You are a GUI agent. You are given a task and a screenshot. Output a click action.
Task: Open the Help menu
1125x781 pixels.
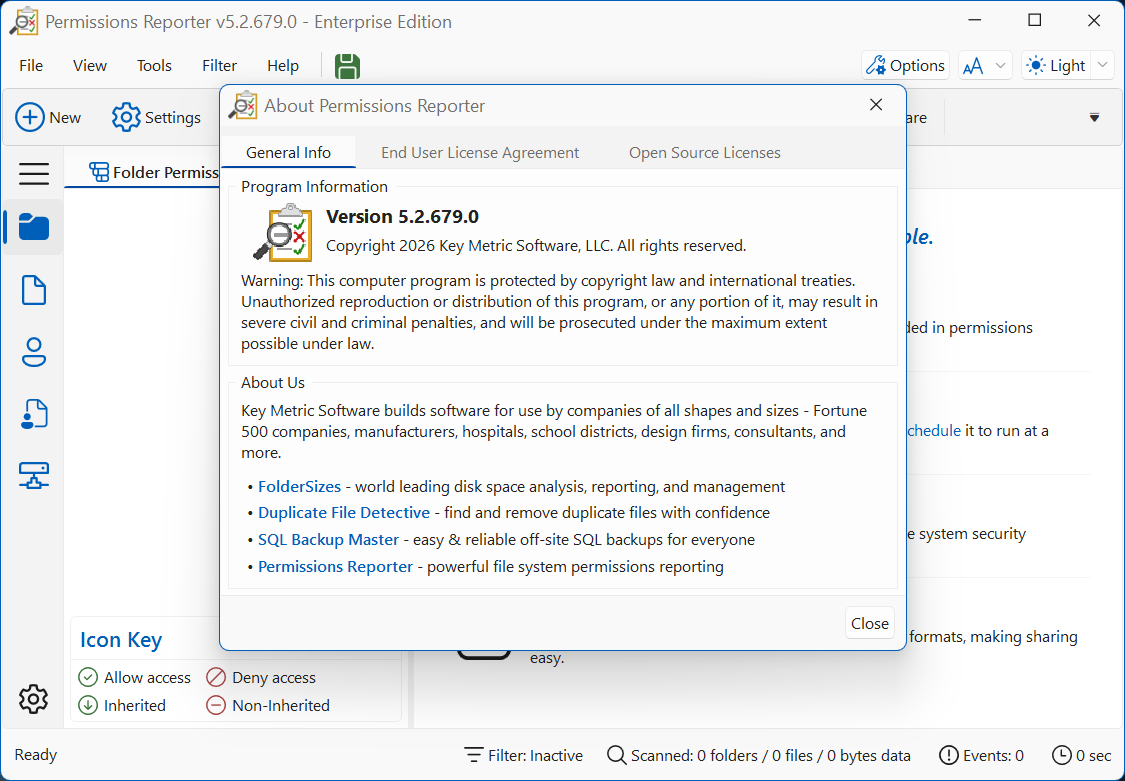click(x=283, y=66)
